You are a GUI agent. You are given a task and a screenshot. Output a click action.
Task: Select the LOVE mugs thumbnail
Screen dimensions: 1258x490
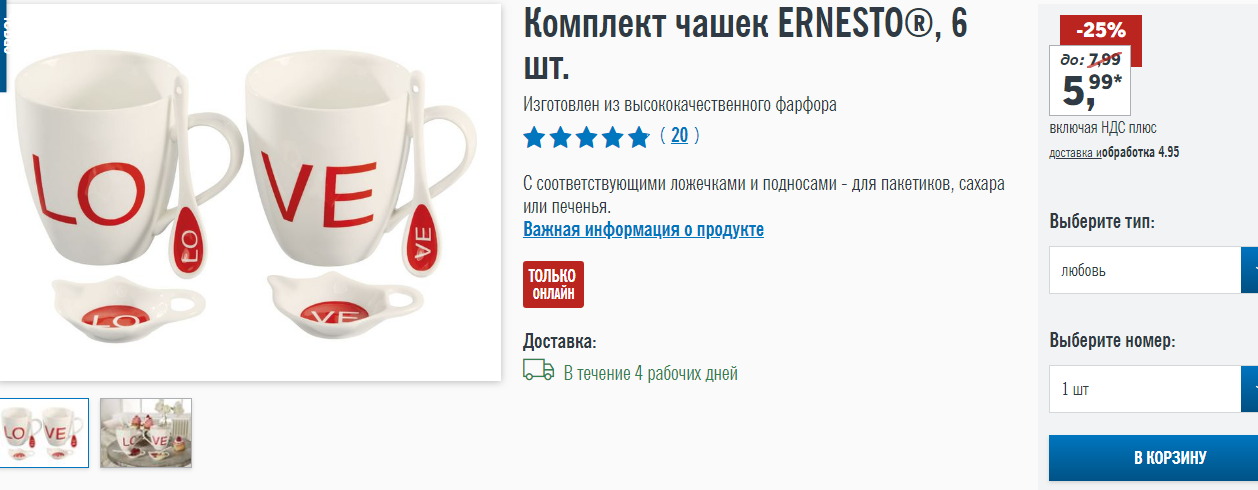(x=43, y=433)
